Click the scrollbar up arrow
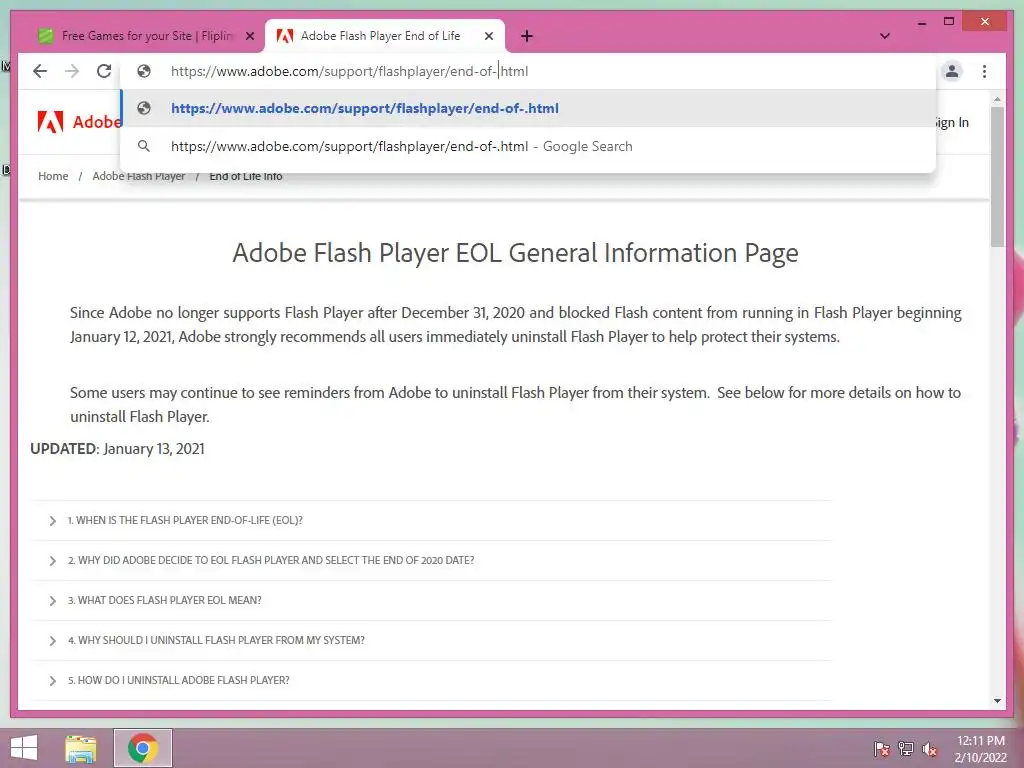The image size is (1024, 768). click(997, 99)
